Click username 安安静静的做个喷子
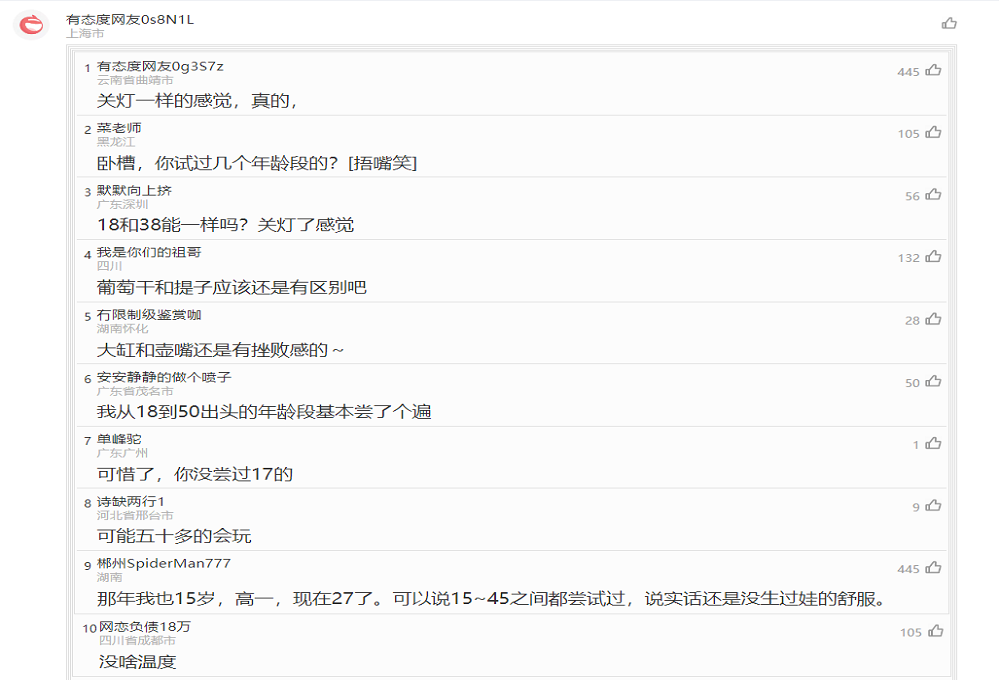The width and height of the screenshot is (1000, 680). coord(163,377)
